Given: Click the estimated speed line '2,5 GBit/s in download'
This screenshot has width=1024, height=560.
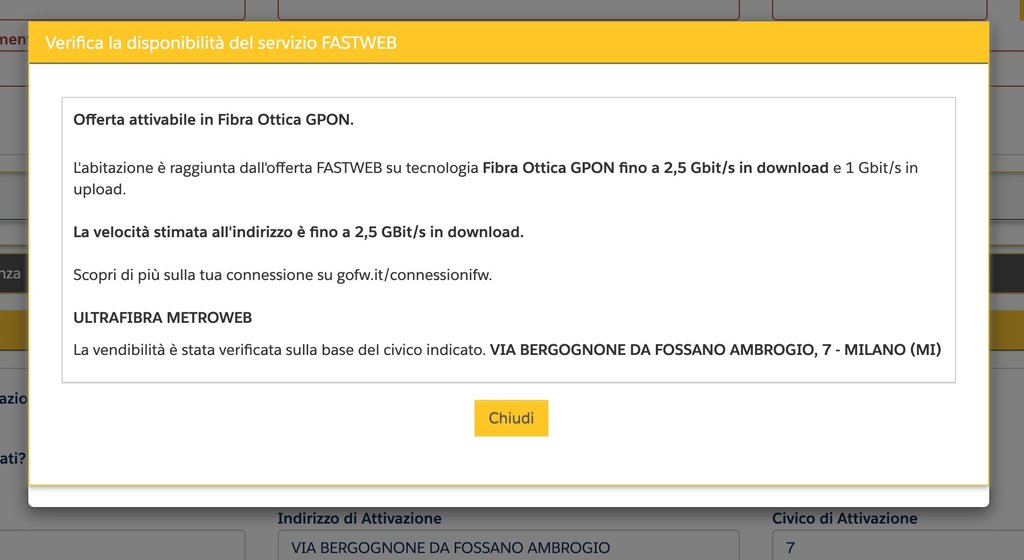Looking at the screenshot, I should 298,232.
